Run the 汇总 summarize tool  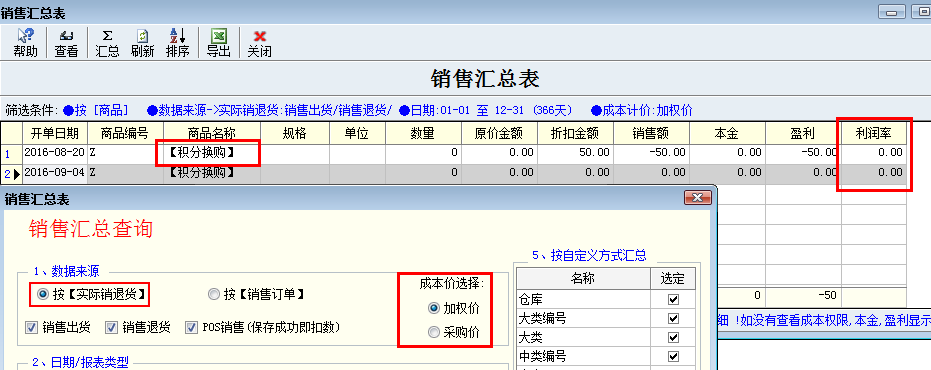[107, 43]
